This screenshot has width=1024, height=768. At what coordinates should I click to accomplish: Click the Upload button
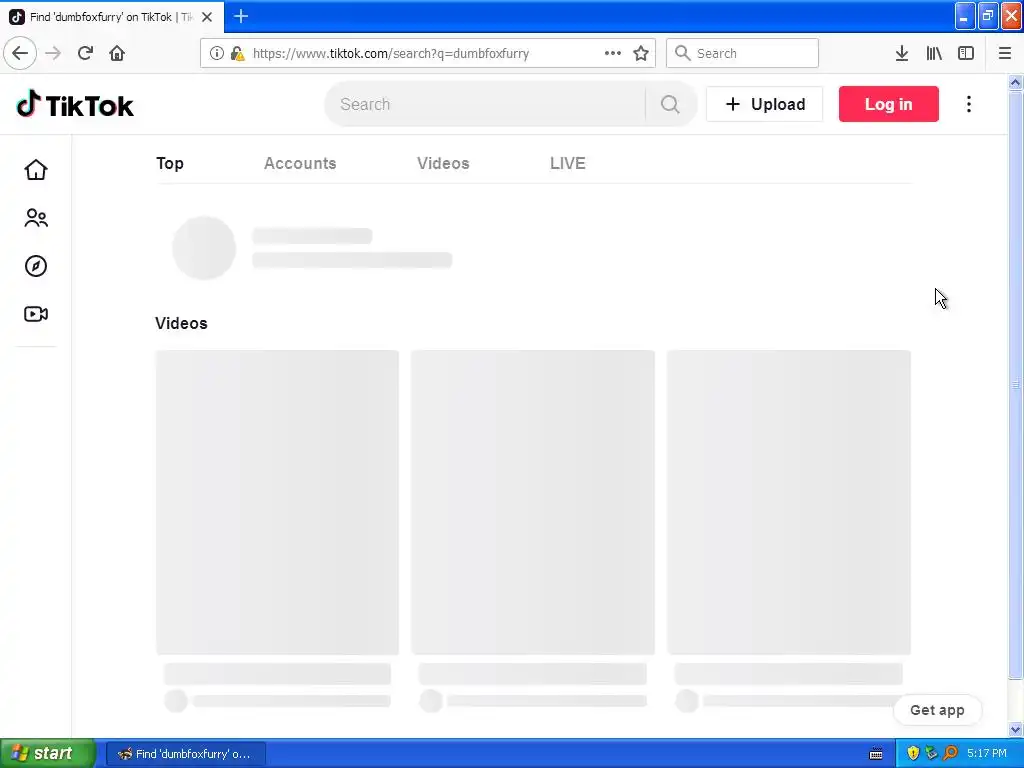[x=765, y=104]
